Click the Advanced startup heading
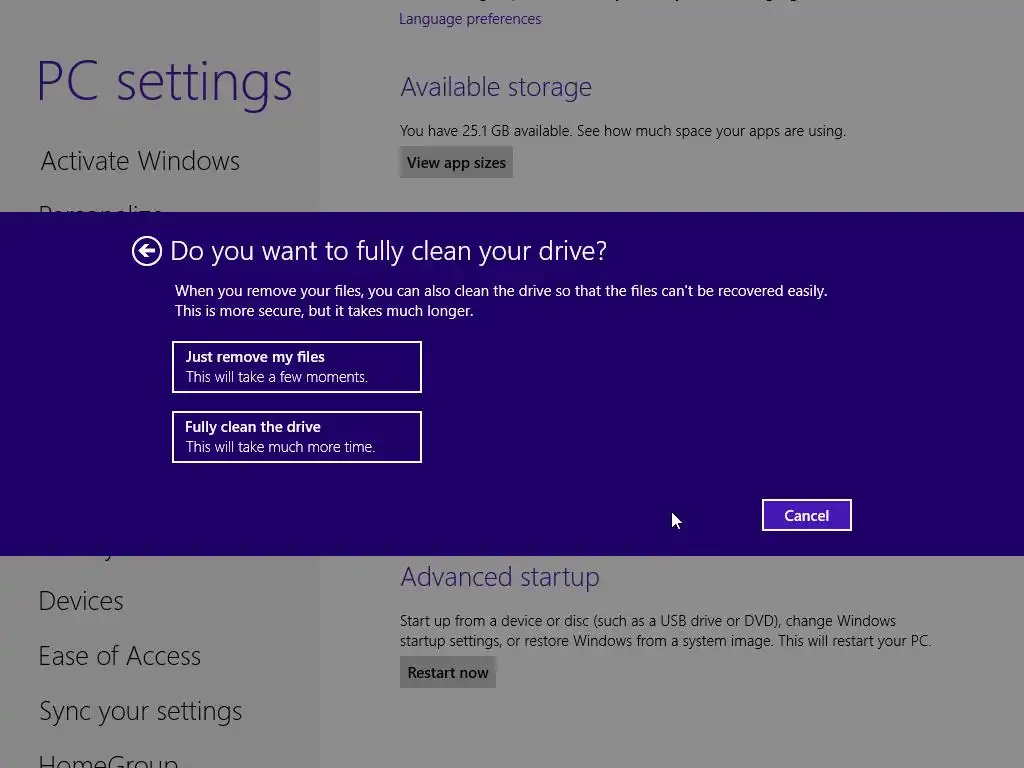 (x=500, y=577)
